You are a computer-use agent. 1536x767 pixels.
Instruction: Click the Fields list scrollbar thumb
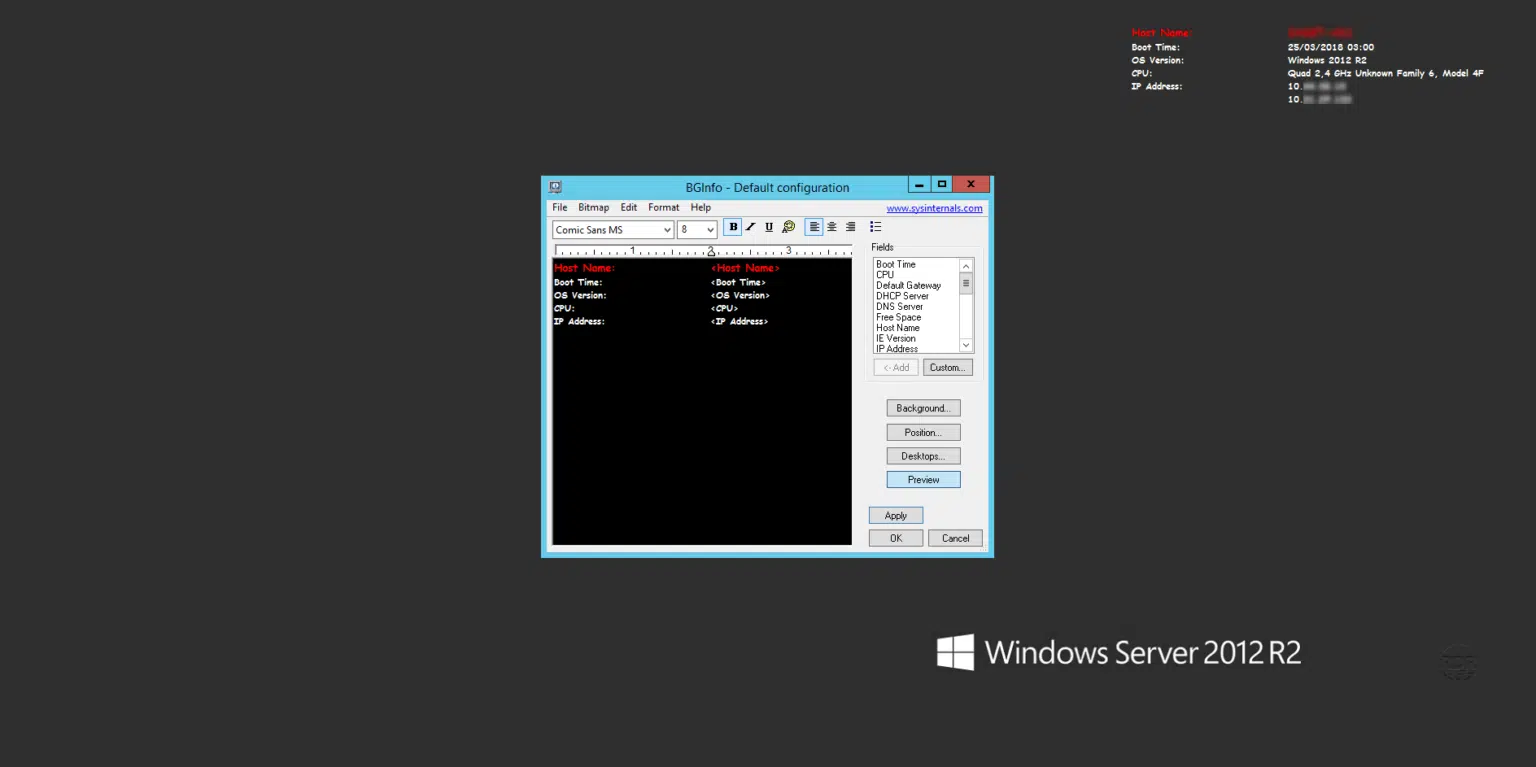point(966,283)
